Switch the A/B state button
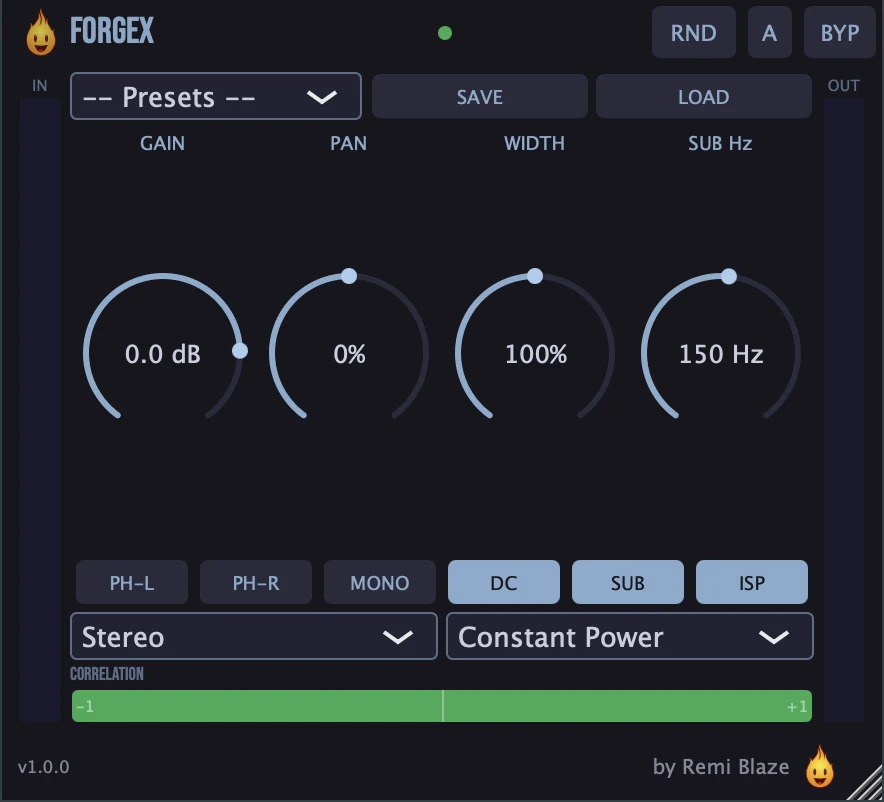Viewport: 884px width, 802px height. coord(770,33)
